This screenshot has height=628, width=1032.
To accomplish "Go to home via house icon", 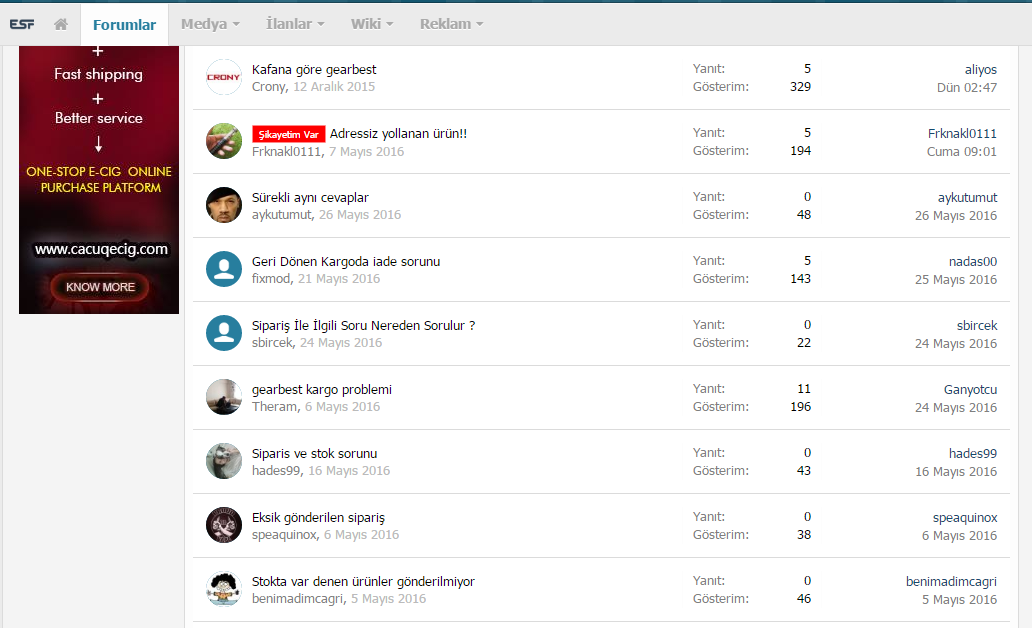I will 61,24.
